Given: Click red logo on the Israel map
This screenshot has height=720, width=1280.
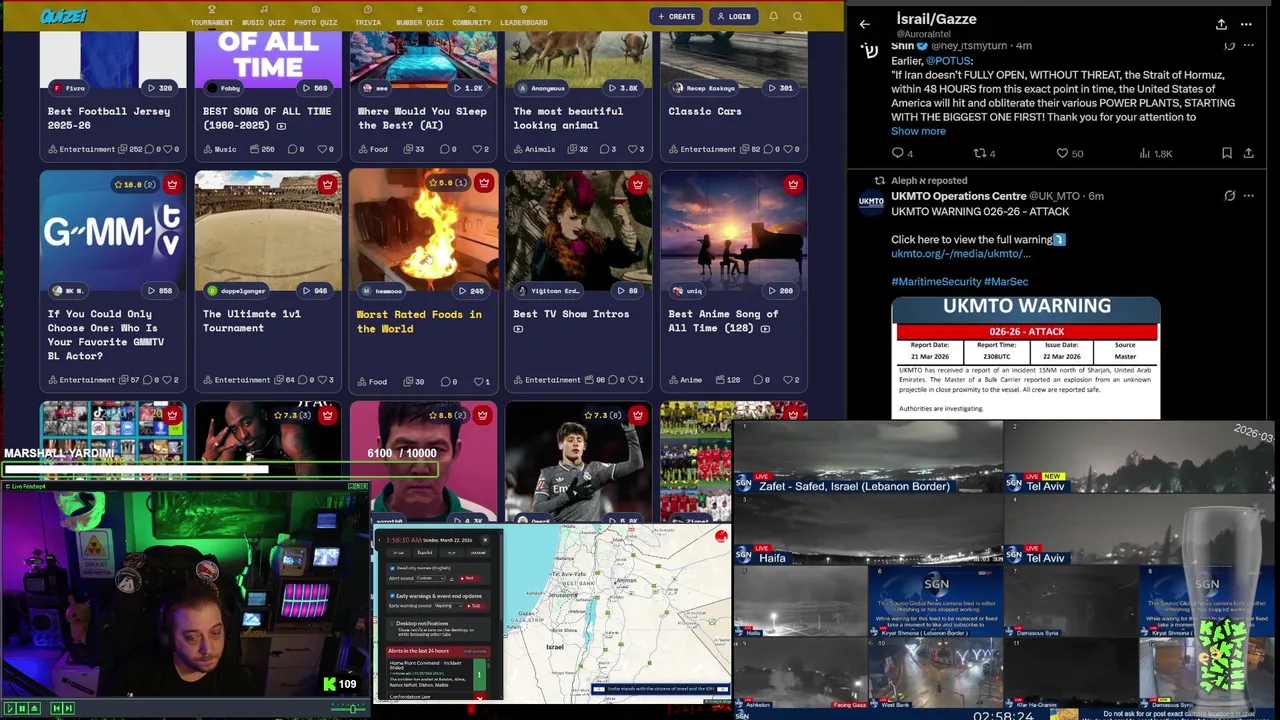Looking at the screenshot, I should coord(721,537).
